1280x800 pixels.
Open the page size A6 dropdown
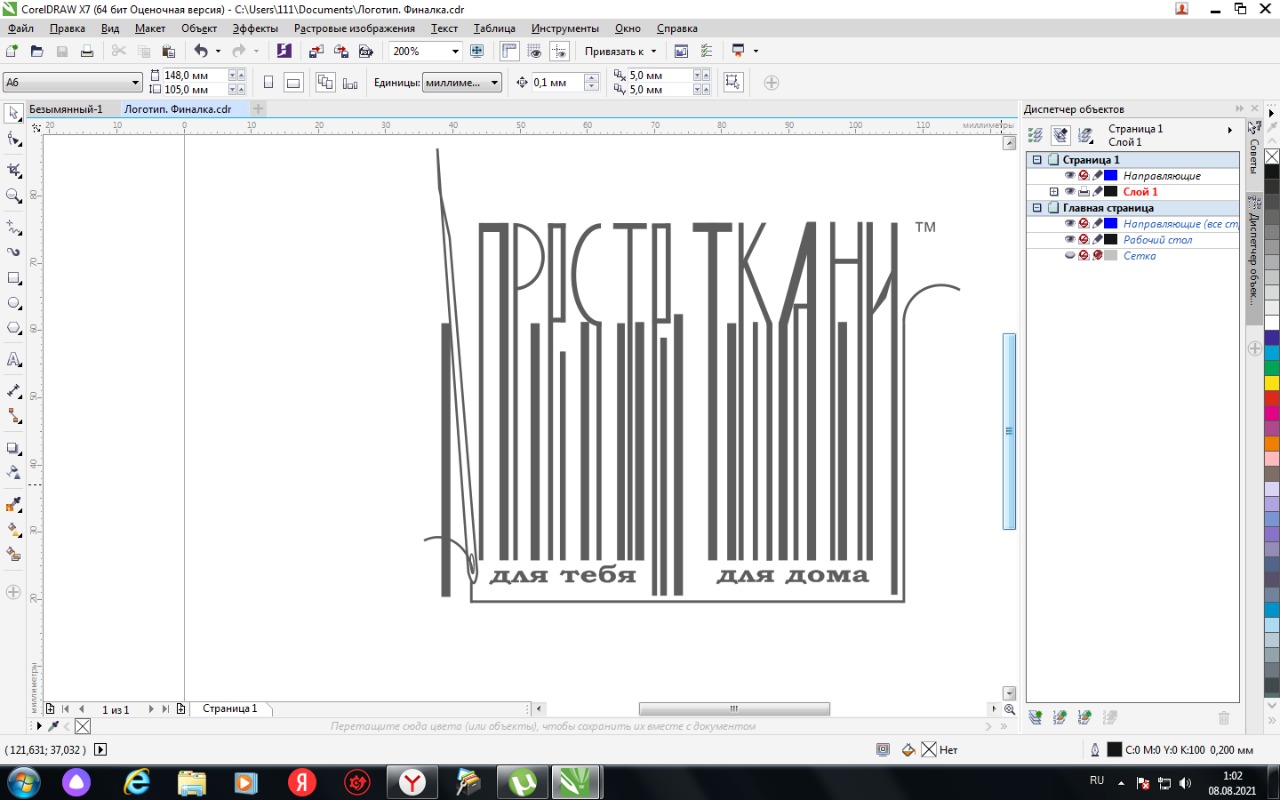coord(136,82)
